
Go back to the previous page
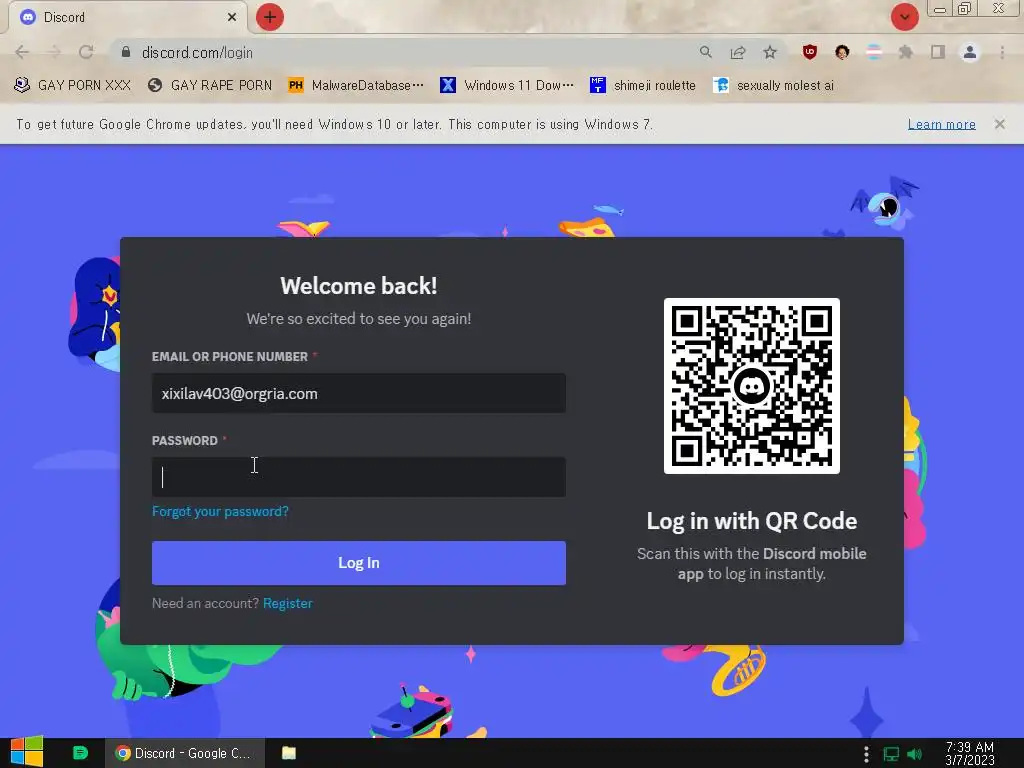tap(22, 52)
